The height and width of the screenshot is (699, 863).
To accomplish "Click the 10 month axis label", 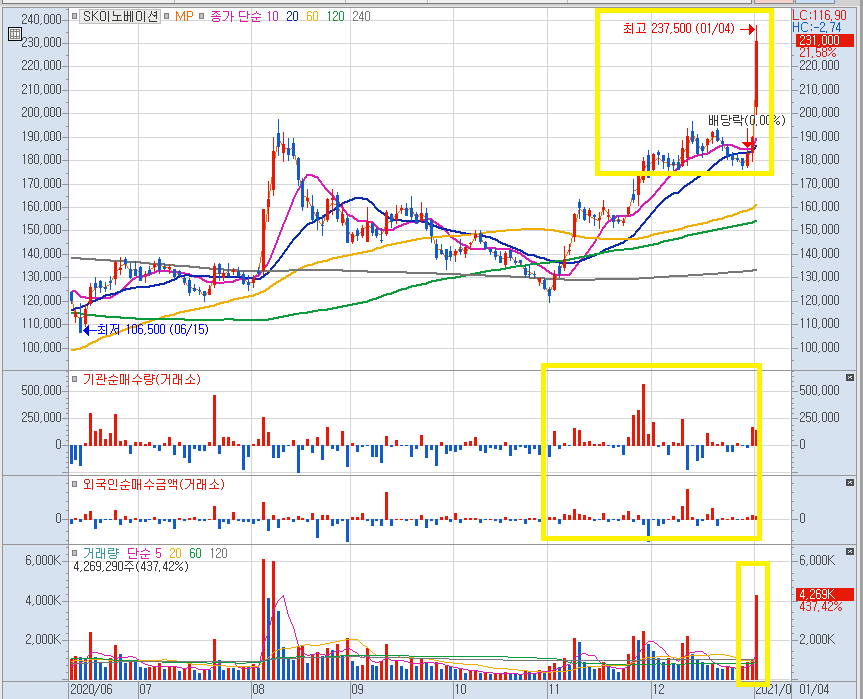I will point(460,690).
